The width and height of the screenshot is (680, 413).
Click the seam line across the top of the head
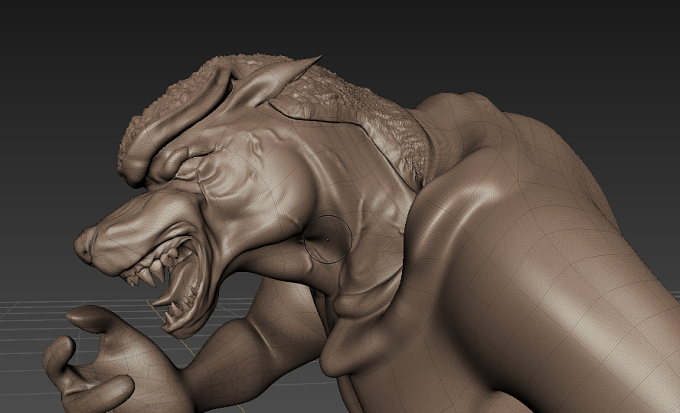[321, 115]
